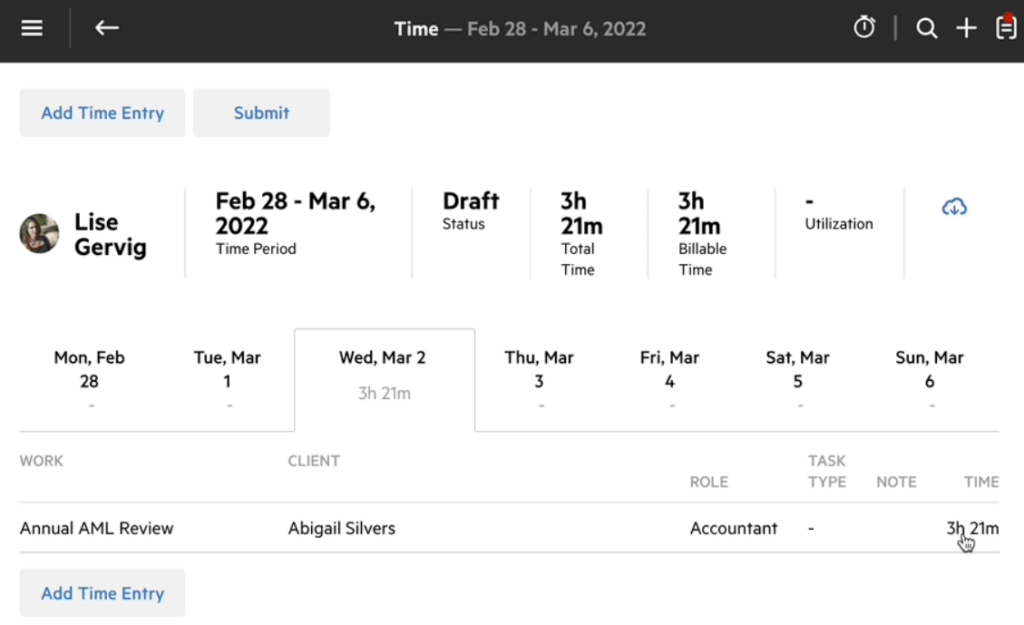Open the Annual AML Review entry
Viewport: 1024px width, 625px height.
point(97,528)
